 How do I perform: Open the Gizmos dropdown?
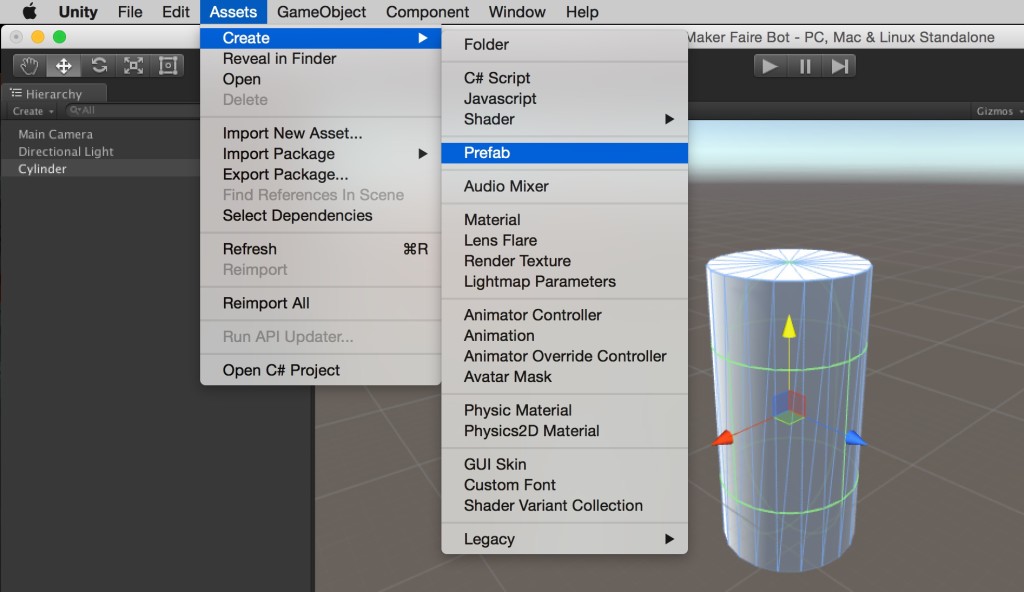(994, 111)
